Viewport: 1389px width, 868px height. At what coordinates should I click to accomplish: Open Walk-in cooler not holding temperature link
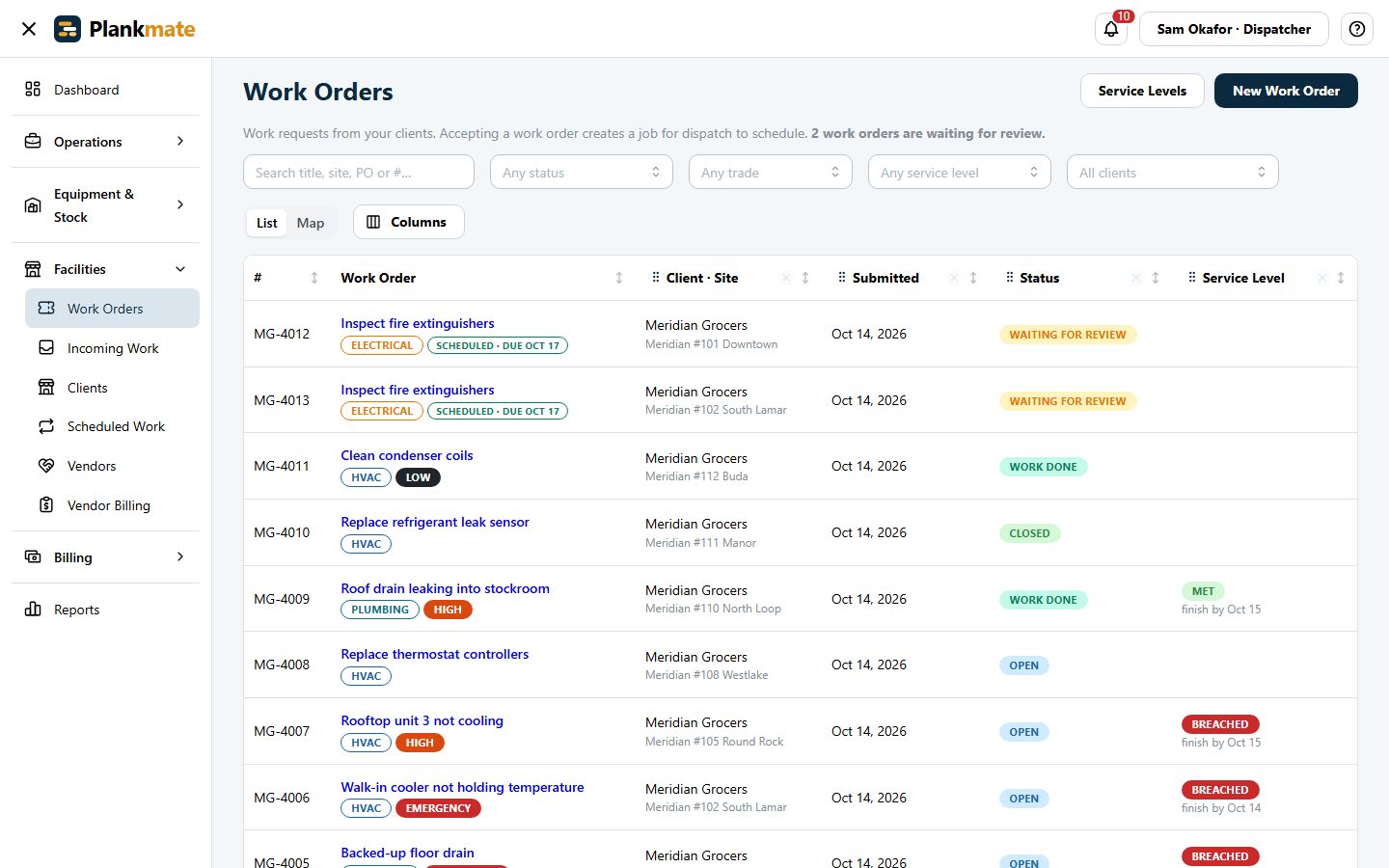point(462,787)
